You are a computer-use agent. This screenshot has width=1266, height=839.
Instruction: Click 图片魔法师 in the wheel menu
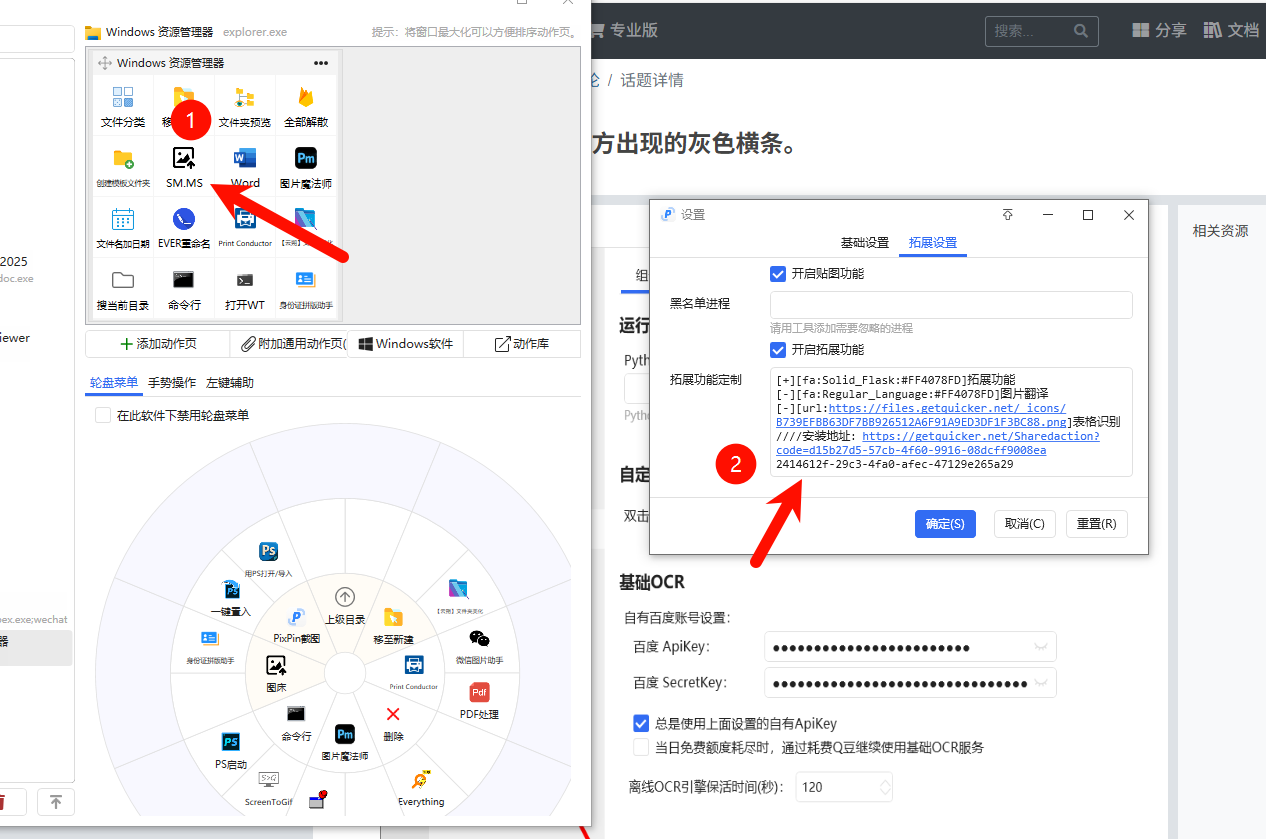345,743
